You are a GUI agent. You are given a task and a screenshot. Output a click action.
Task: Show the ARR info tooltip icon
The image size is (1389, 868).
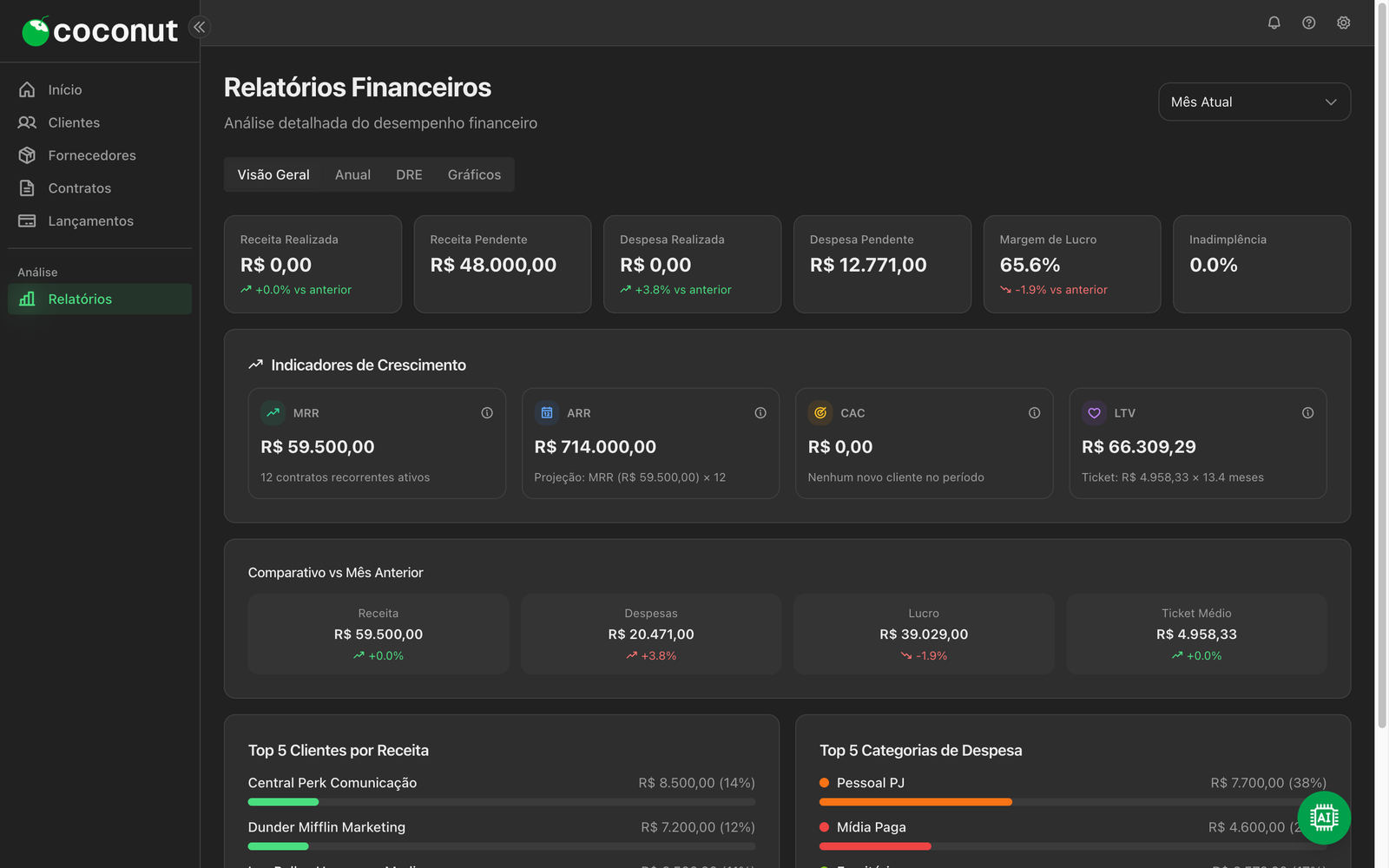tap(760, 413)
